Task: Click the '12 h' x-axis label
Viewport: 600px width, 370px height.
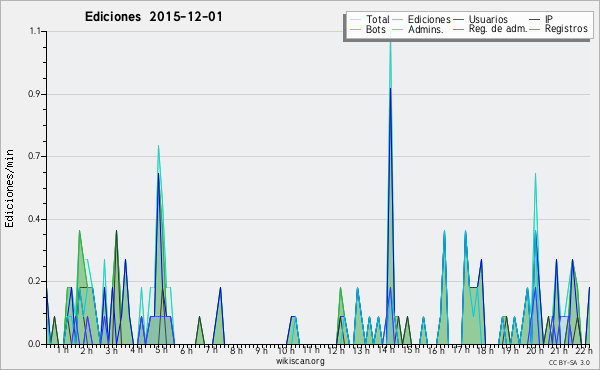Action: pos(336,350)
